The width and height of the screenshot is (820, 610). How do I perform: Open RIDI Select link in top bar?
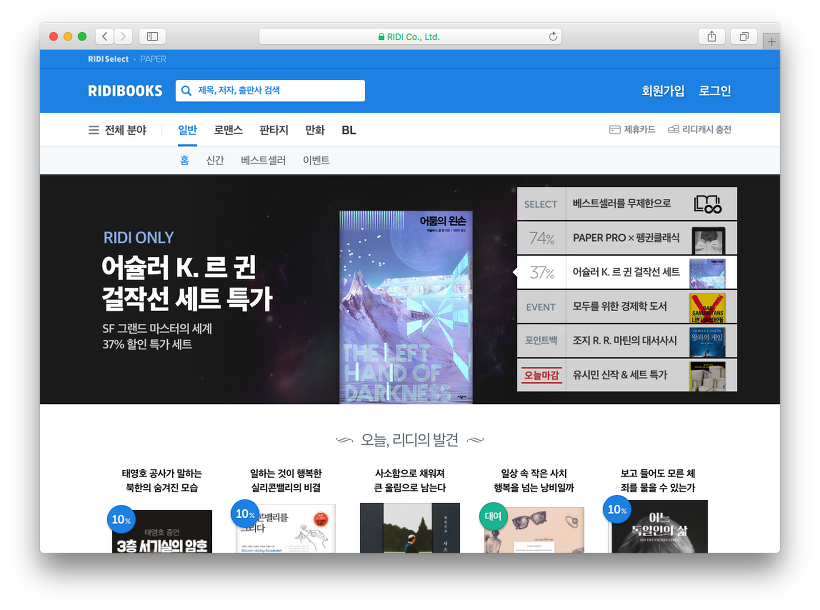tap(108, 59)
